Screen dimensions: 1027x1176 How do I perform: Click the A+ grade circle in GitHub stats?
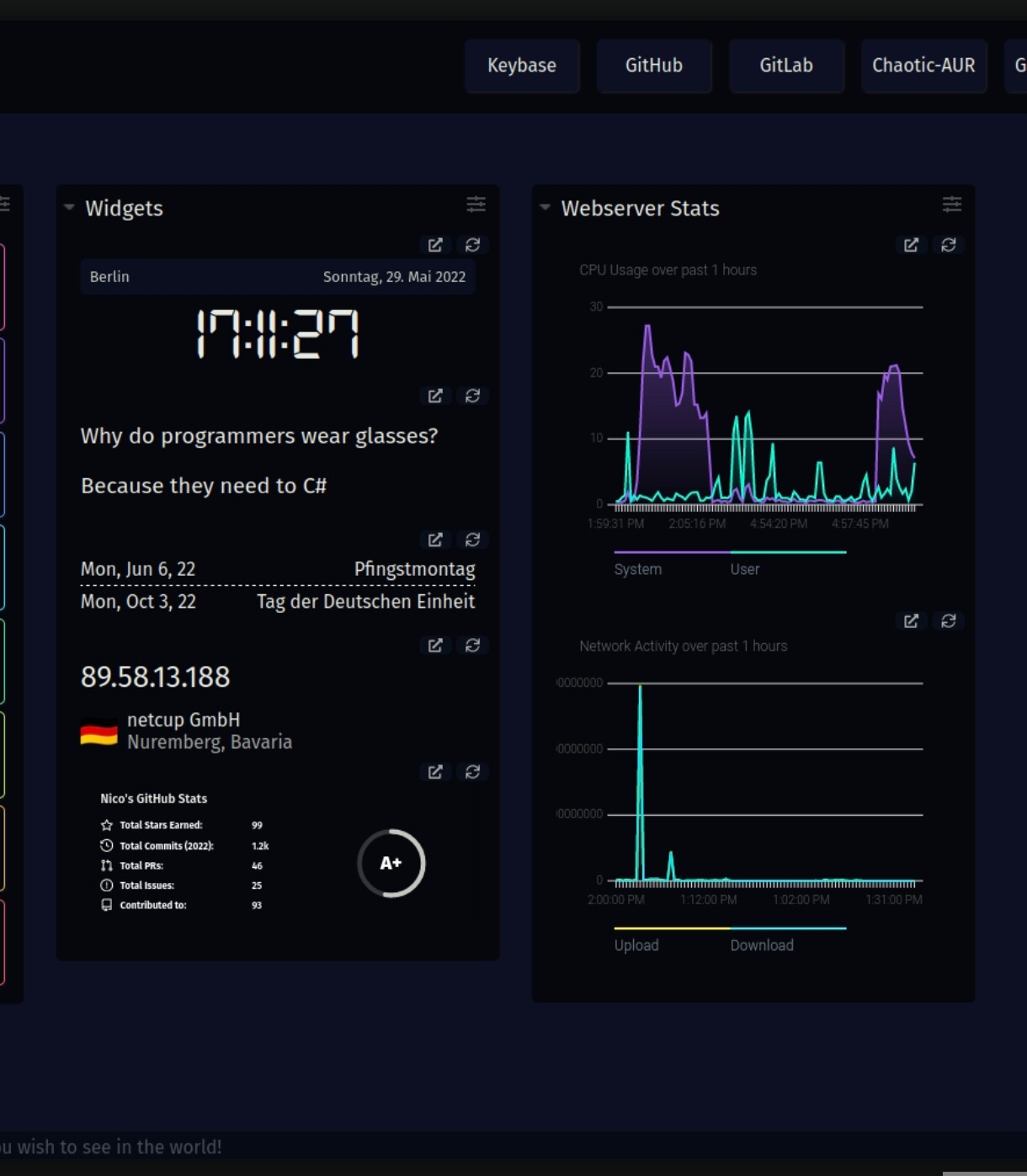[x=391, y=863]
